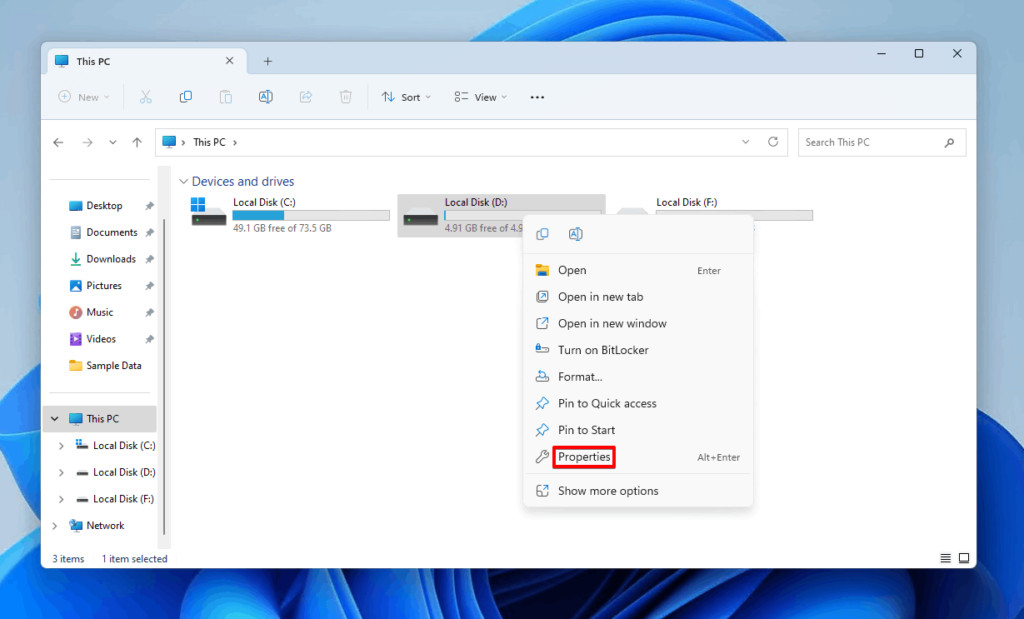This screenshot has height=619, width=1024.
Task: Open recent locations dropdown arrow
Action: tap(112, 142)
